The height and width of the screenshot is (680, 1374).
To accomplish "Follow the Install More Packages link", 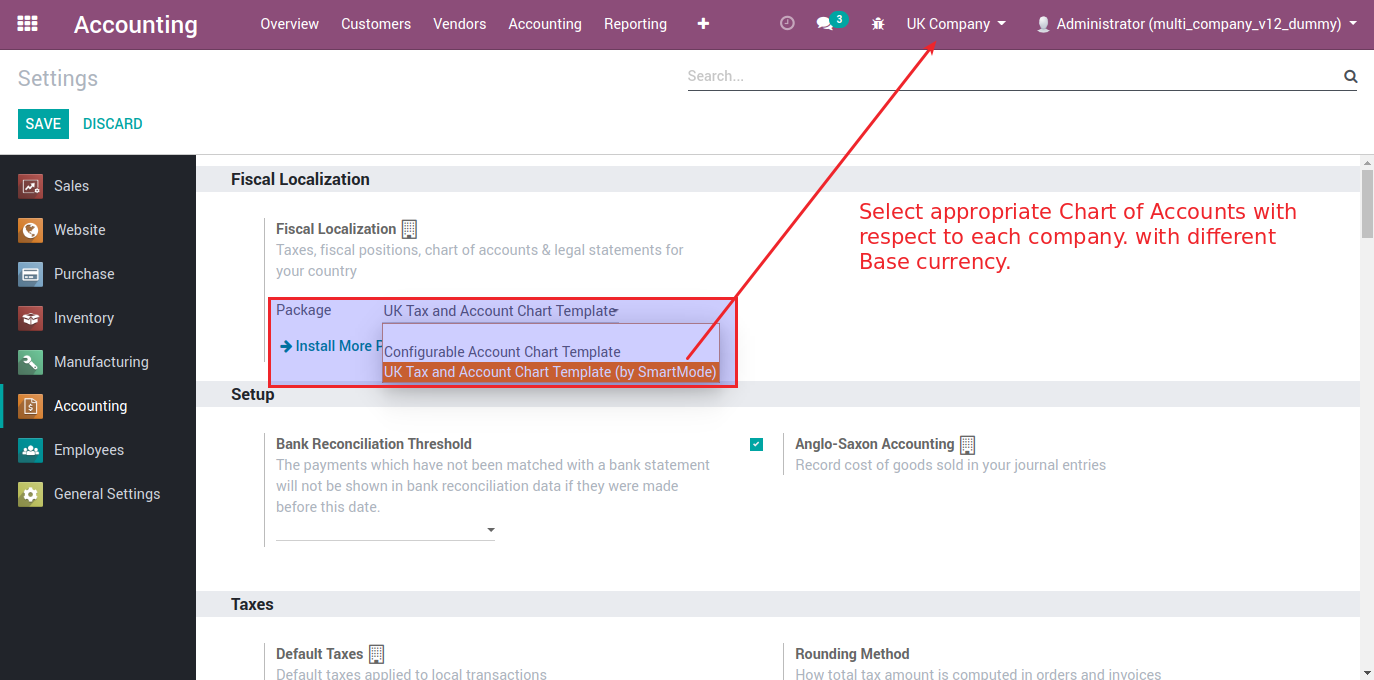I will 330,346.
